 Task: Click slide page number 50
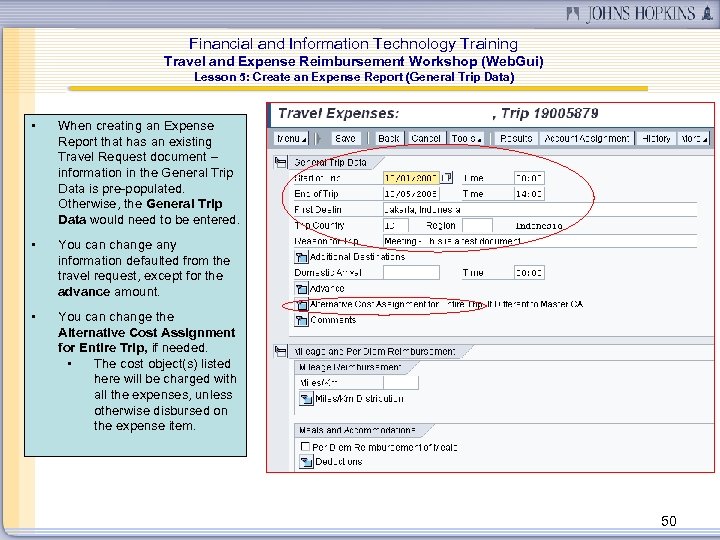tap(669, 521)
